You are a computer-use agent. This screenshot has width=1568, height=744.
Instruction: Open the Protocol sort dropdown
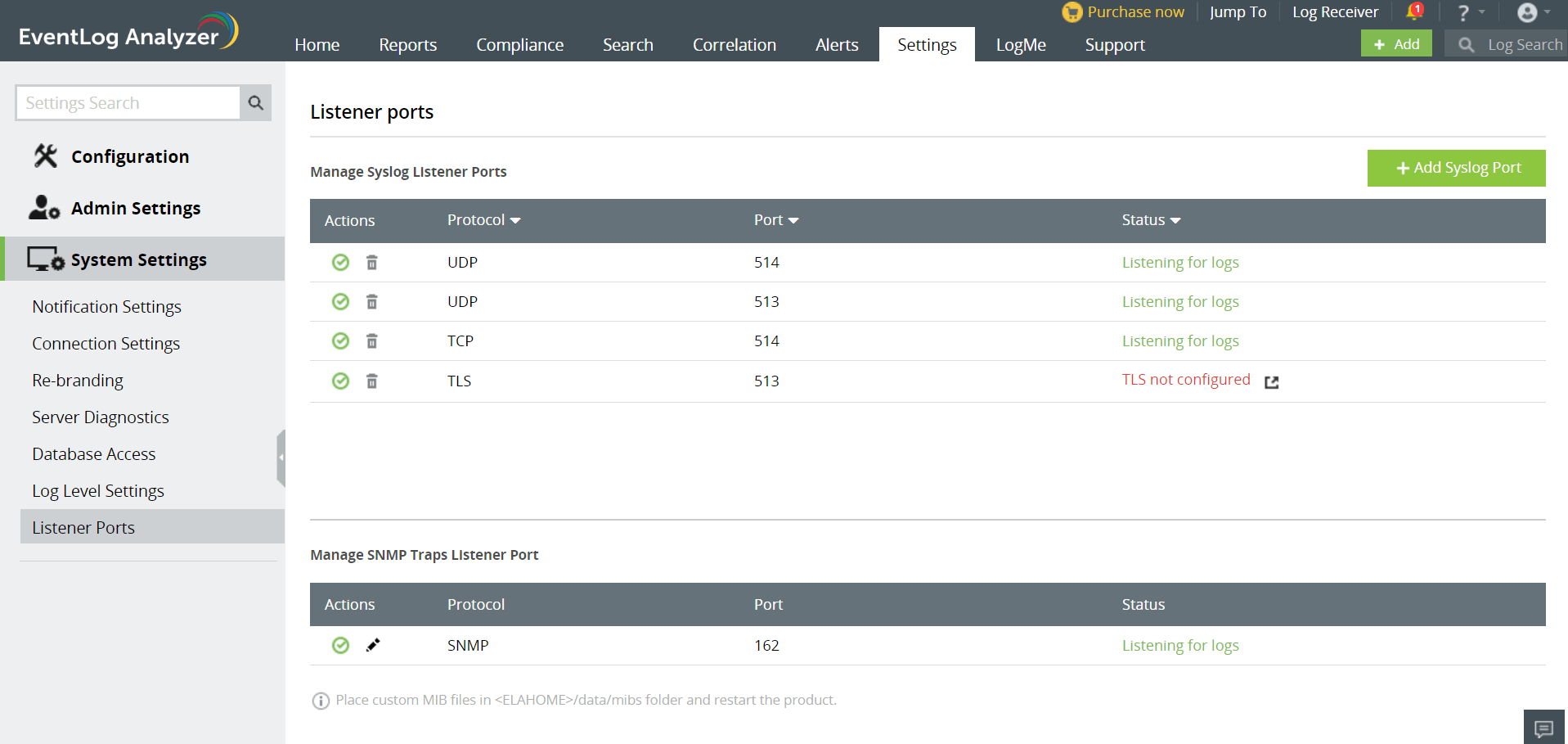515,220
